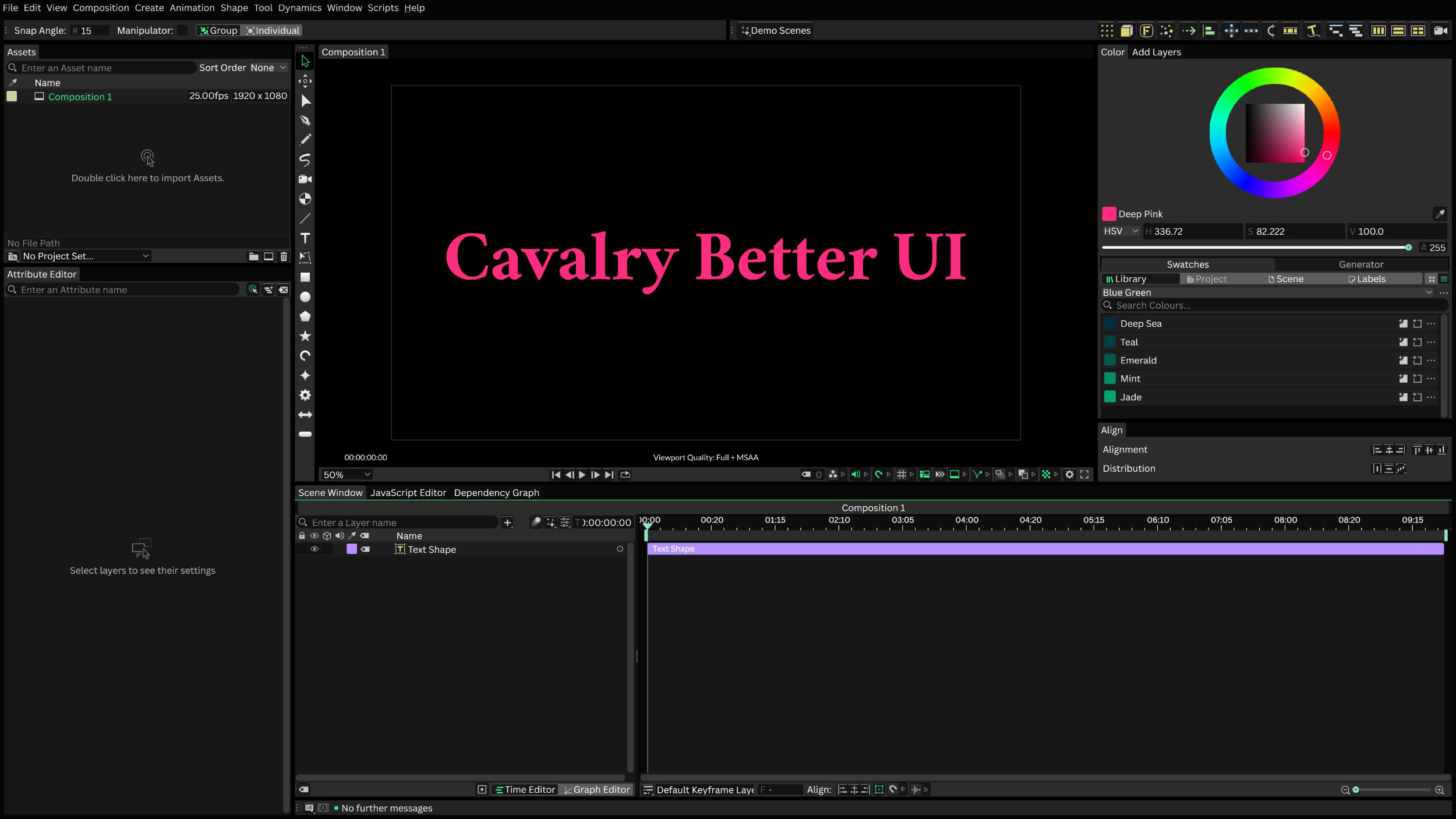Switch to the JavaScript Editor tab
This screenshot has height=819, width=1456.
click(408, 493)
